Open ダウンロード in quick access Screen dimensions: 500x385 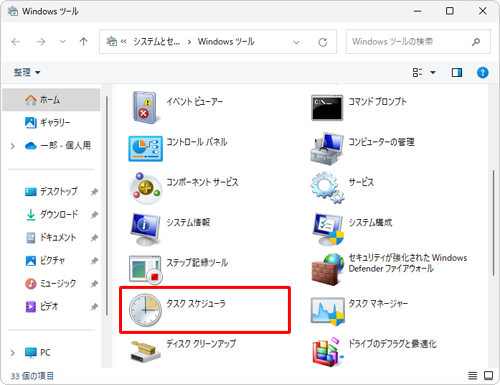tap(51, 214)
